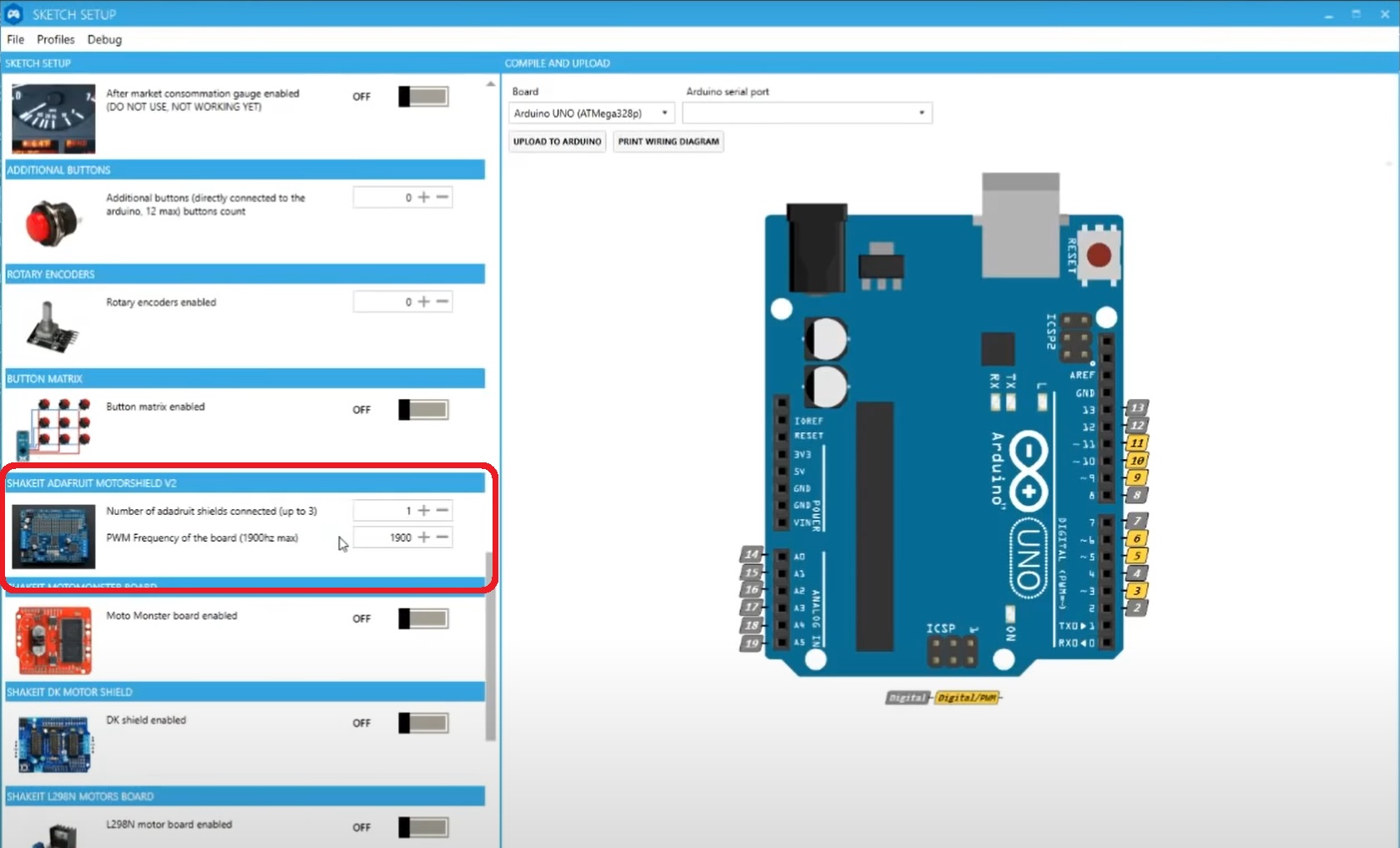Click the Adafruit motorshield board image
The image size is (1400, 848).
click(x=53, y=537)
